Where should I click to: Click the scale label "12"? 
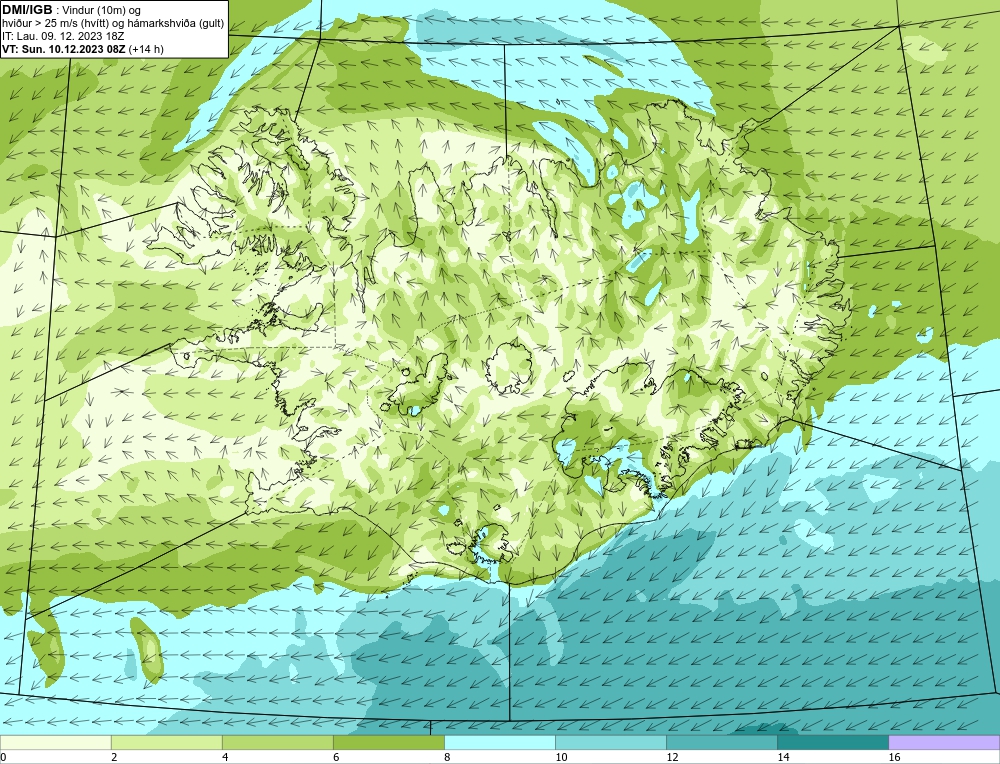(672, 757)
